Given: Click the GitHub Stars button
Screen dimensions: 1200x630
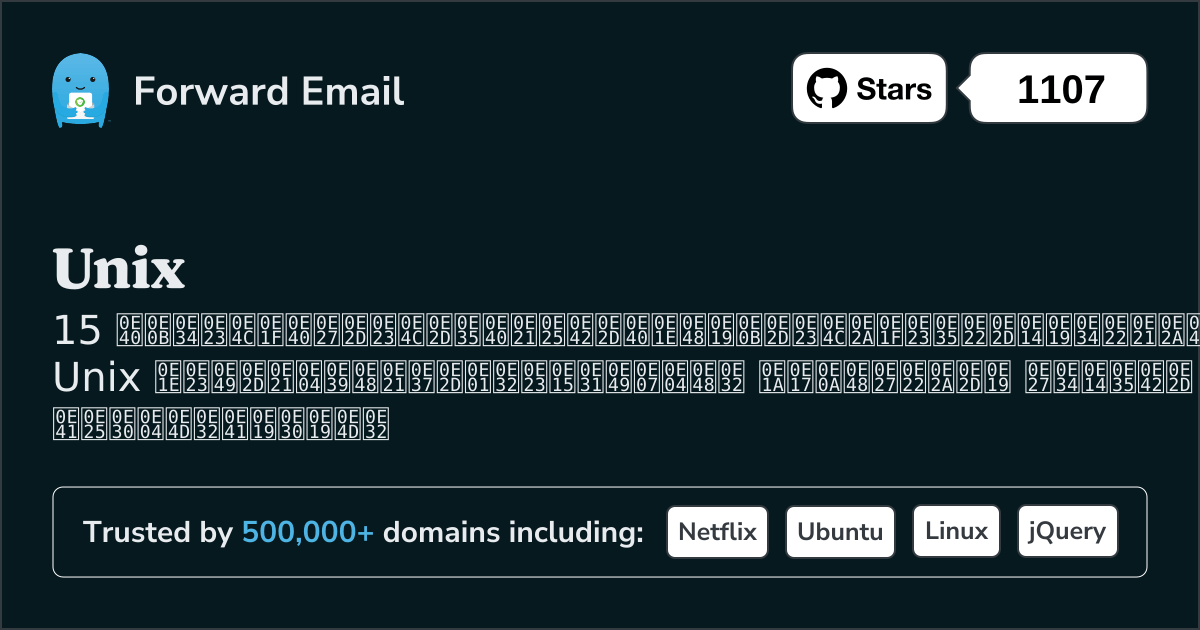Looking at the screenshot, I should tap(869, 88).
